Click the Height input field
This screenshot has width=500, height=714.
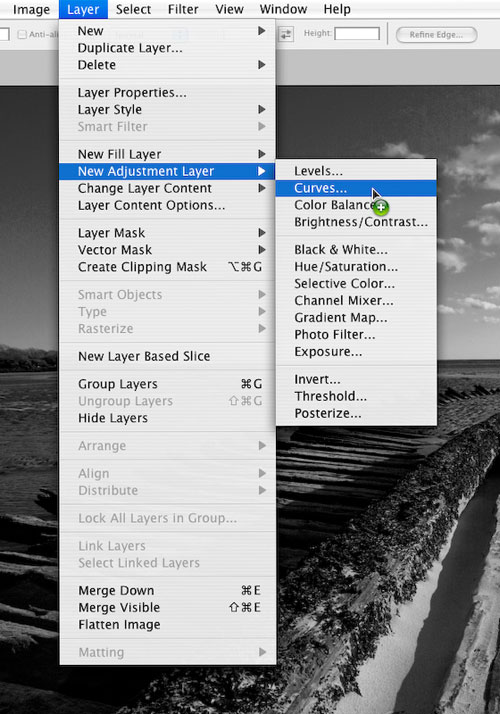(357, 34)
